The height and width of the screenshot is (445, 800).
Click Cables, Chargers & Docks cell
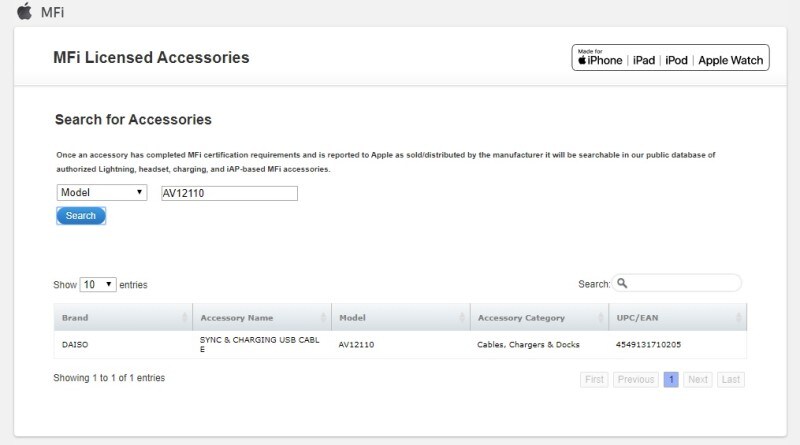click(528, 345)
